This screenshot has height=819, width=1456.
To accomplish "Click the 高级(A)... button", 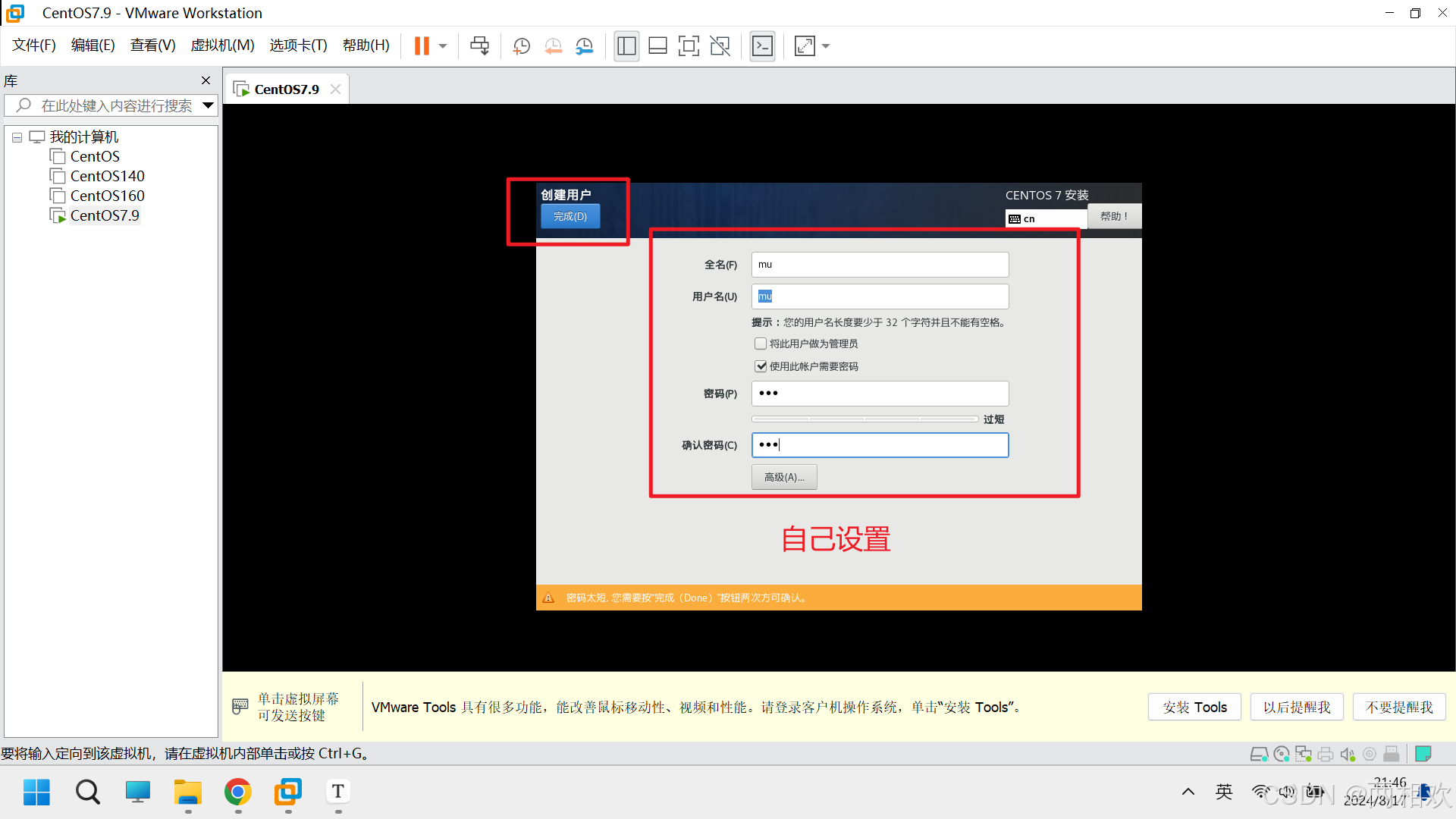I will (x=784, y=477).
